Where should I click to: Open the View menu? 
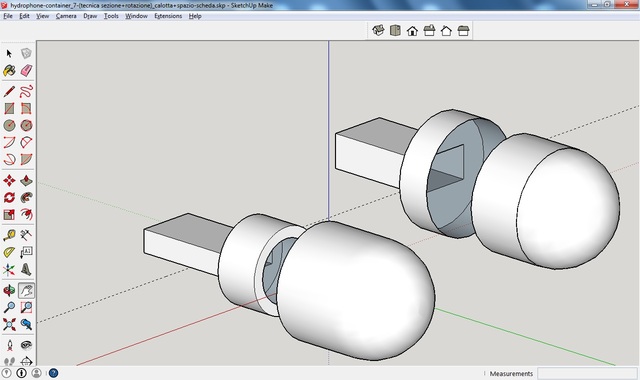point(42,16)
